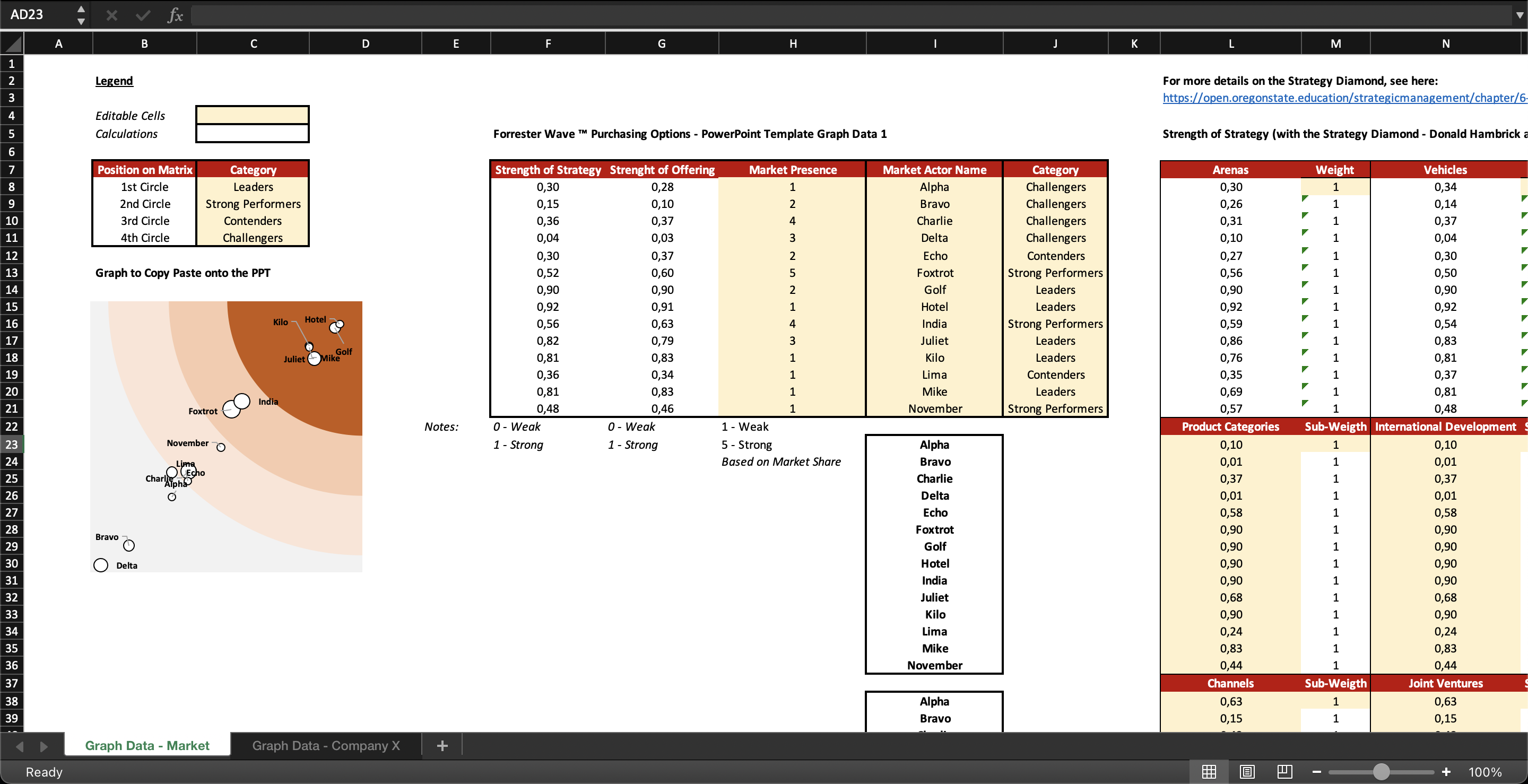Screen dimensions: 1528x784
Task: Open the Name Box stepper arrows
Action: coord(81,15)
